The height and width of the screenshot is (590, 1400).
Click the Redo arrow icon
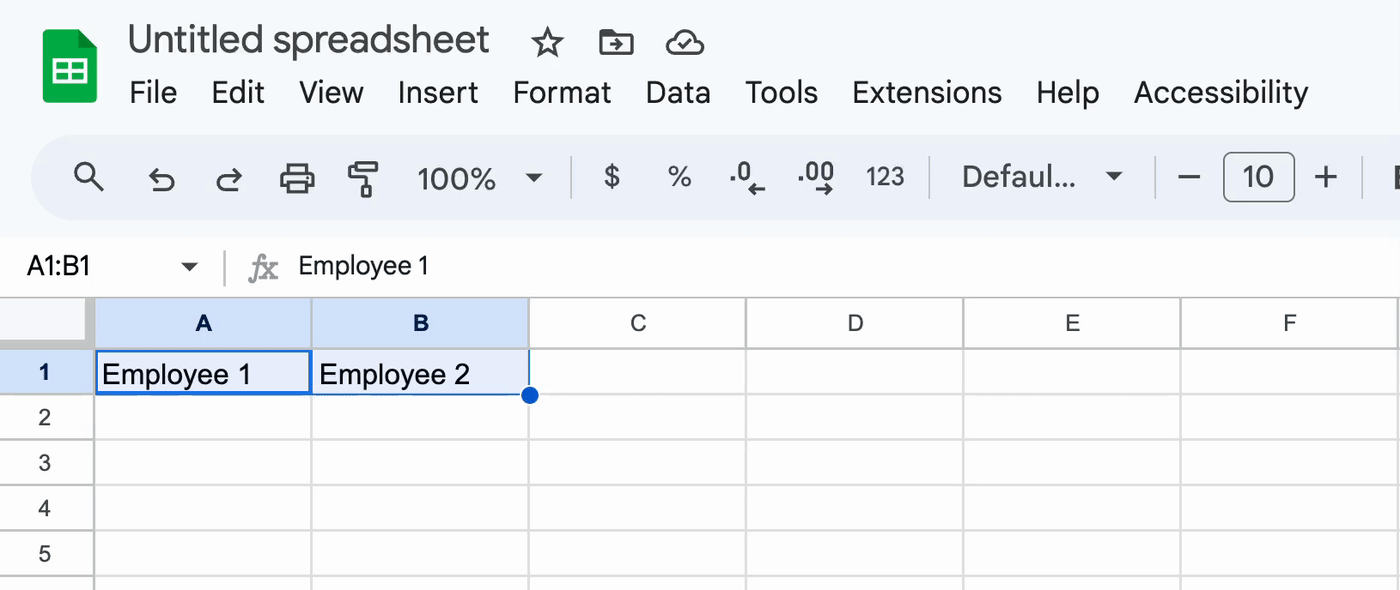pos(229,179)
